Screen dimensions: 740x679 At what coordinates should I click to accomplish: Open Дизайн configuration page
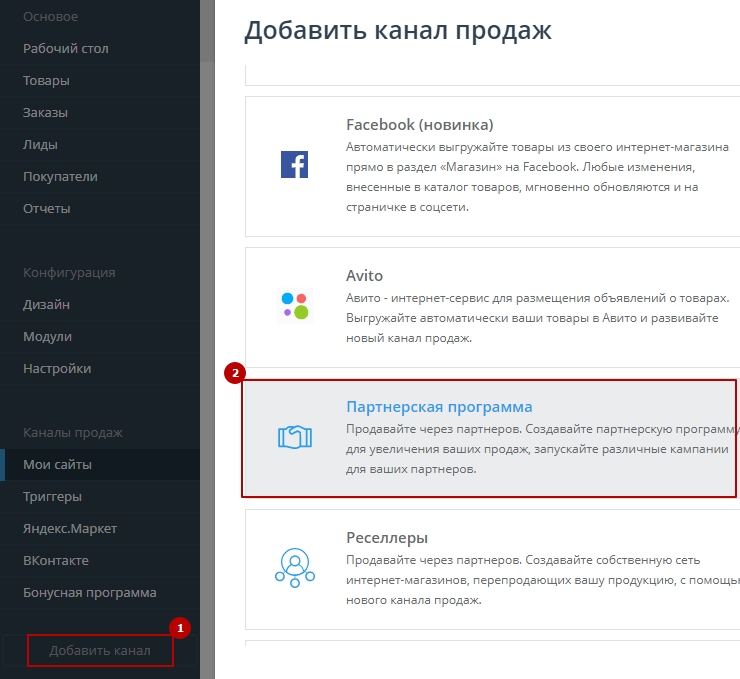tap(46, 304)
